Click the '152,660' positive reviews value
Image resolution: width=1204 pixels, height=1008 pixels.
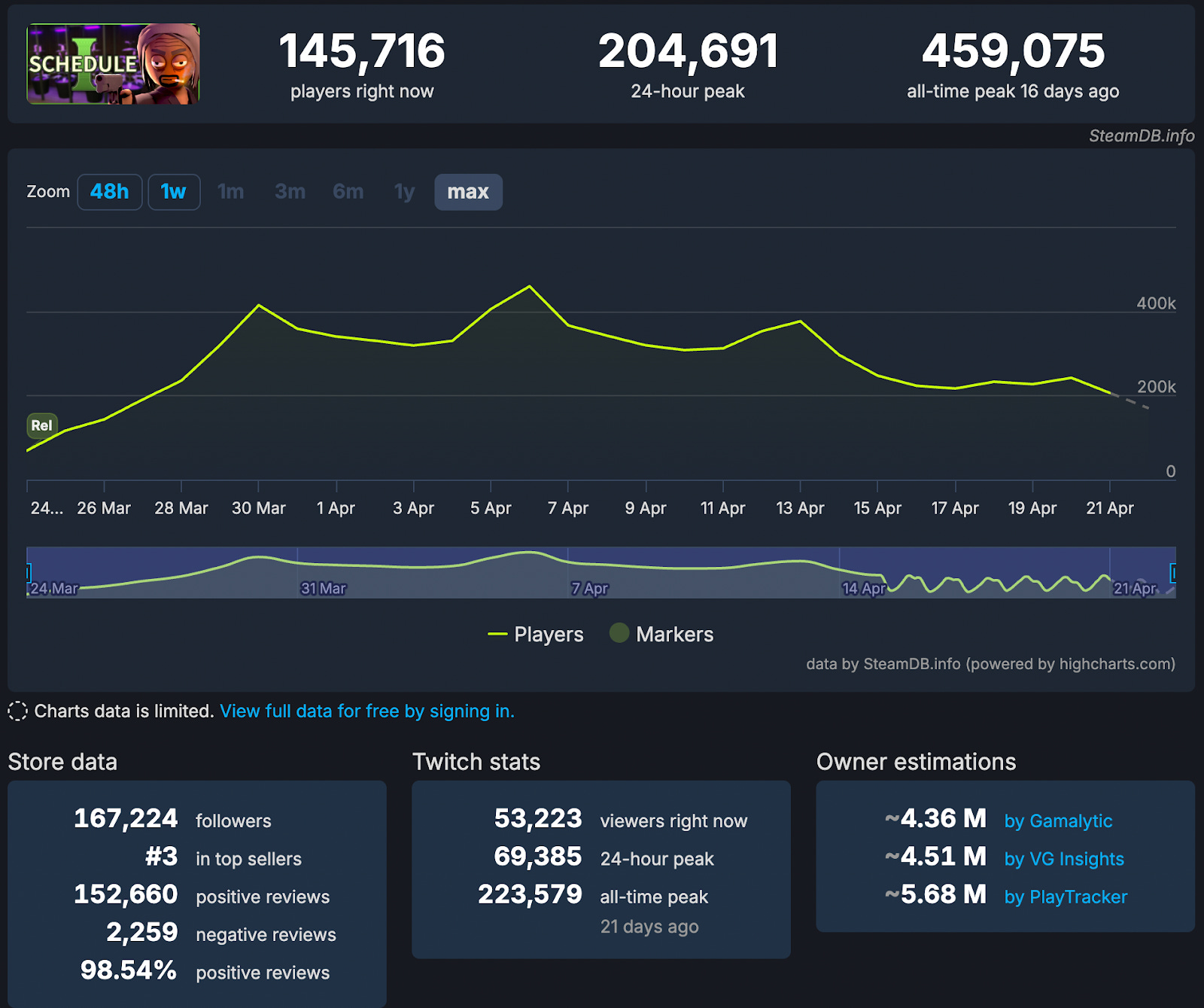tap(126, 894)
